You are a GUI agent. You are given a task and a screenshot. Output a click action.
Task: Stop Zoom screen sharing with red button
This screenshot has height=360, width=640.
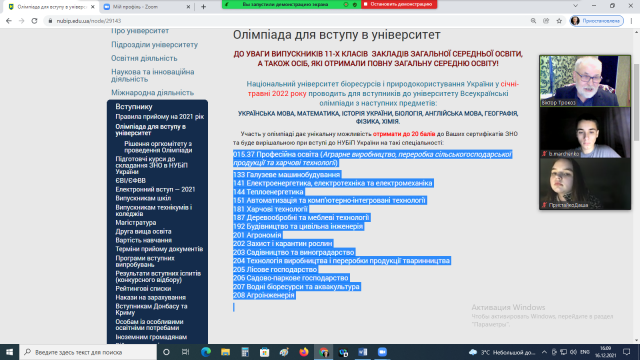click(x=399, y=4)
